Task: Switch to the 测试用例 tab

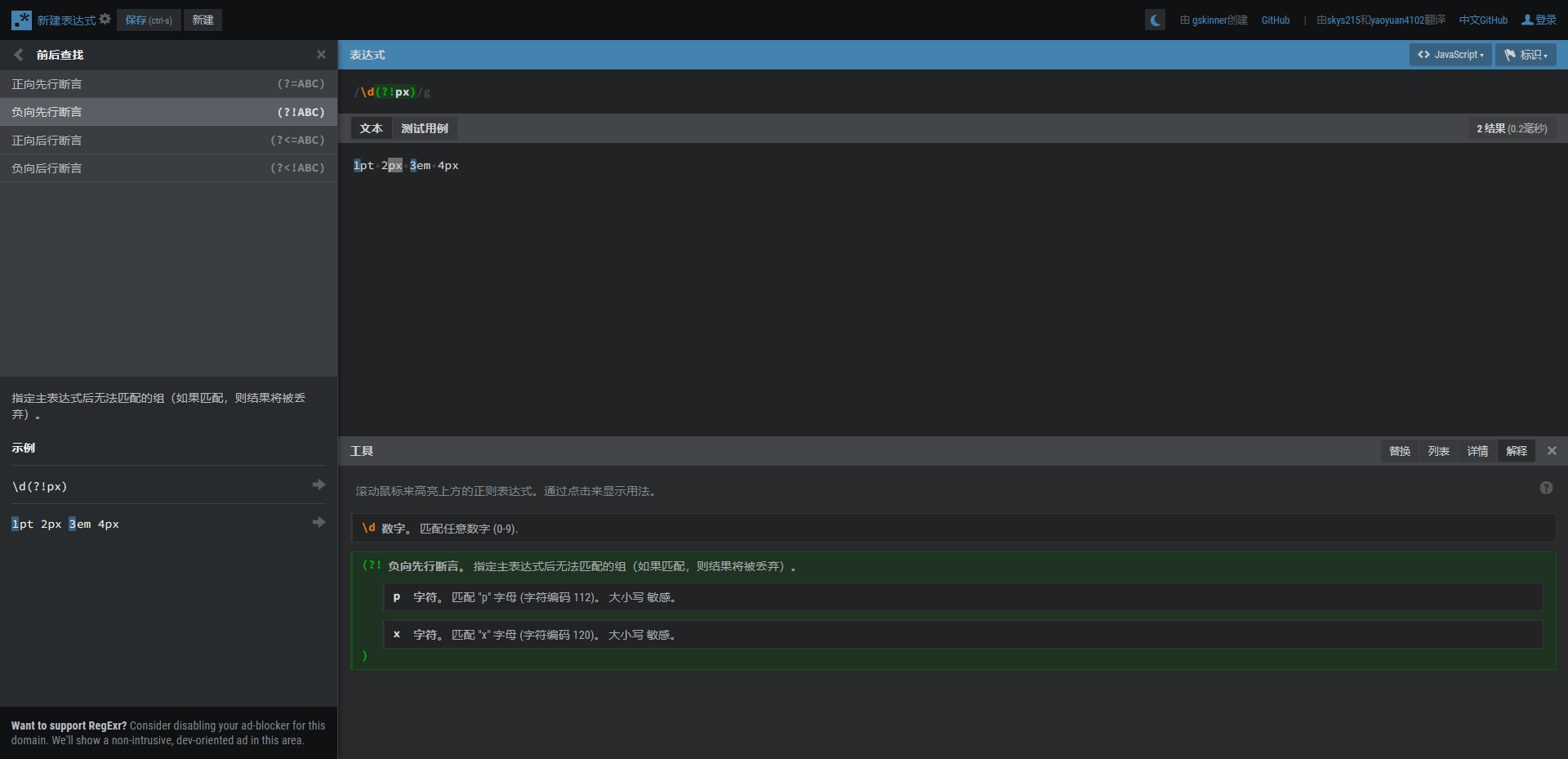Action: click(425, 128)
